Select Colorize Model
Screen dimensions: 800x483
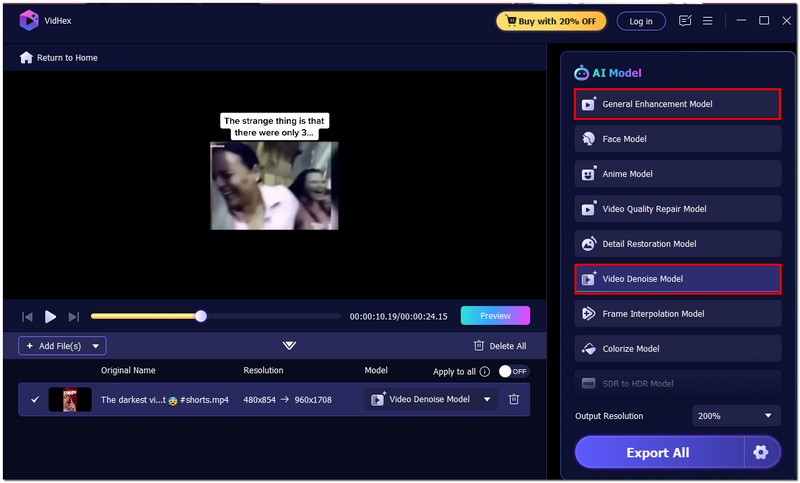pos(678,349)
